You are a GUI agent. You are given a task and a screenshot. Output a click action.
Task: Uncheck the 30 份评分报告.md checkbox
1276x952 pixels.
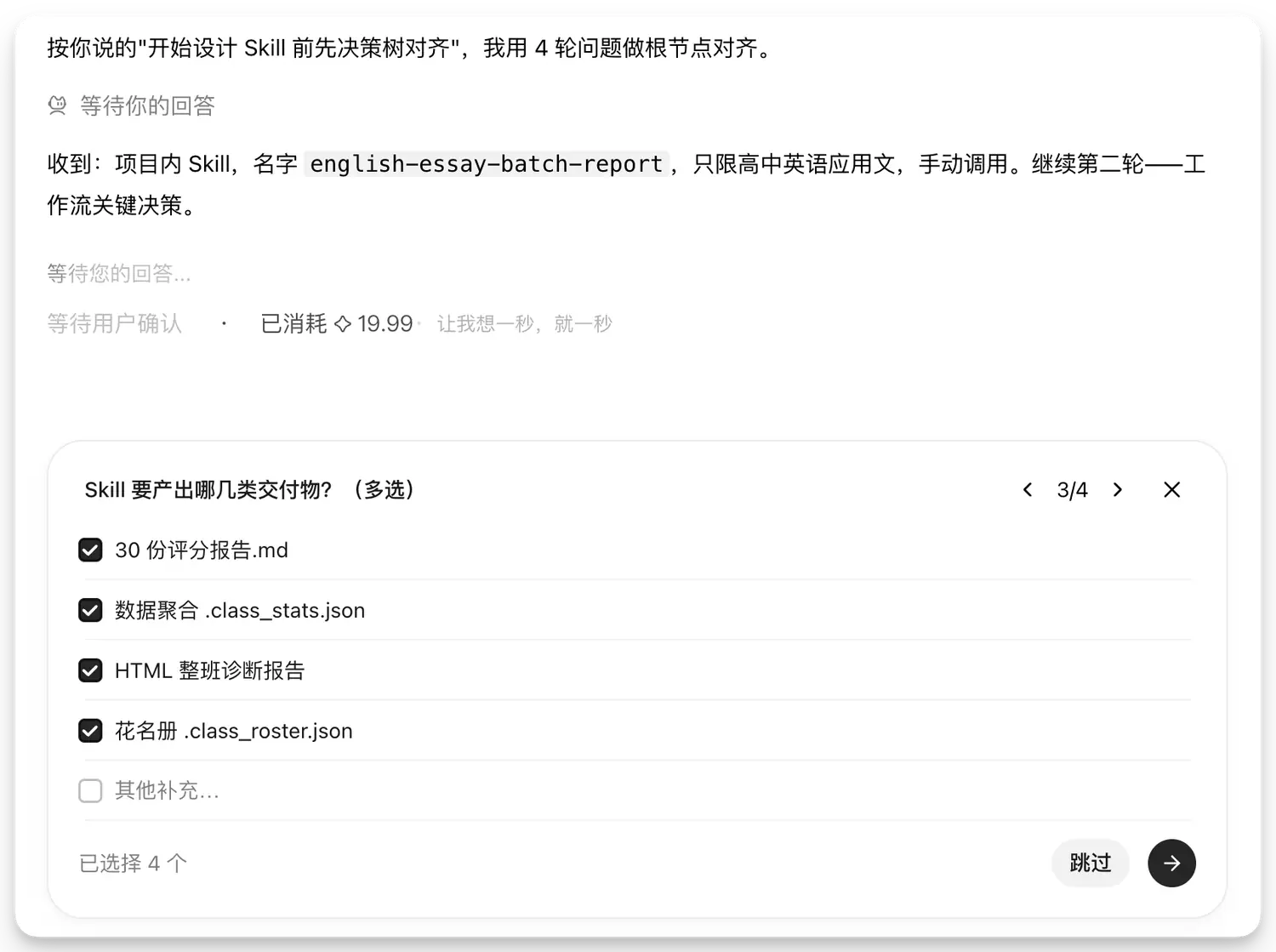(x=90, y=550)
